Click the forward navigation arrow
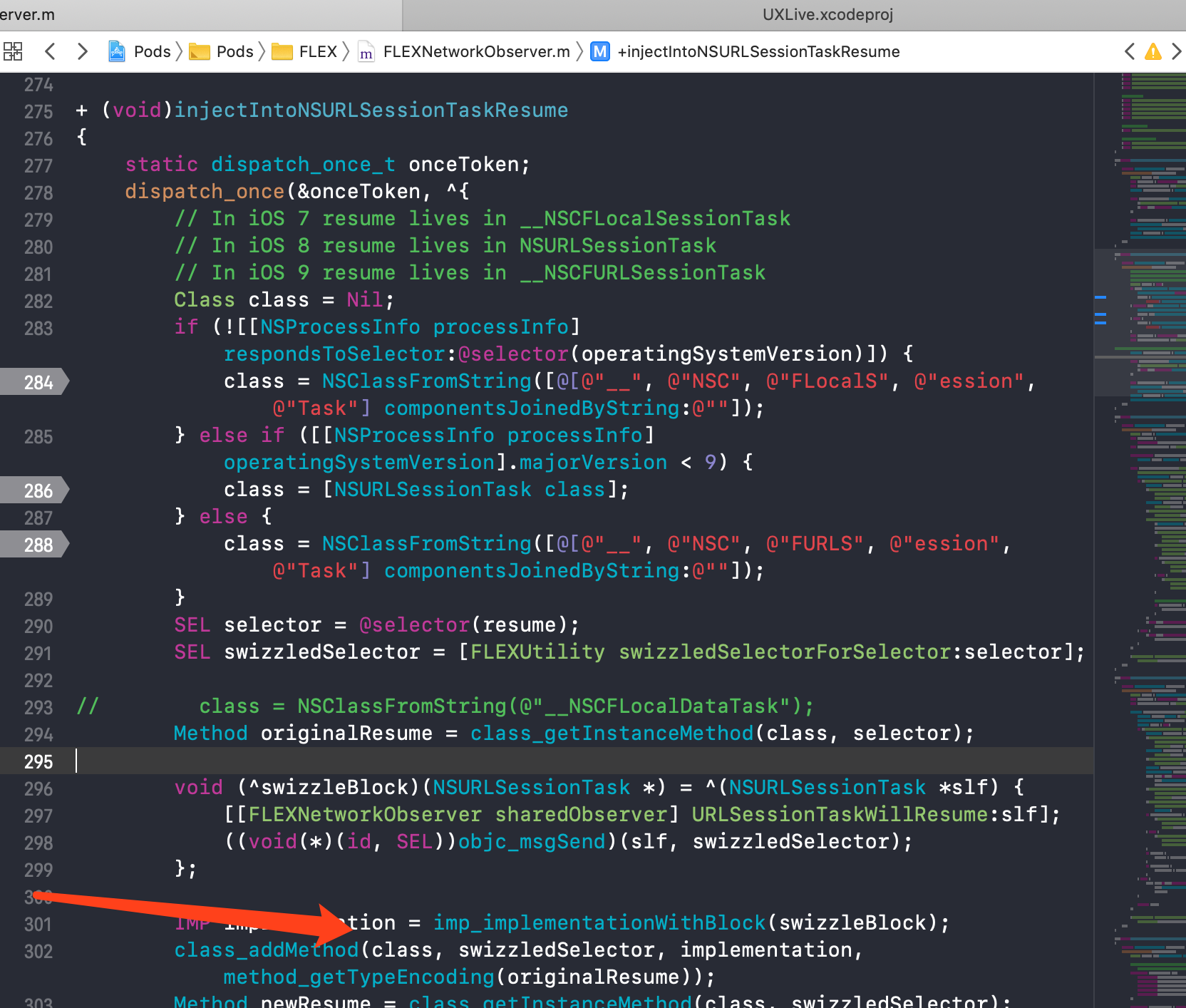Screen dimensions: 1186x1008 [82, 51]
